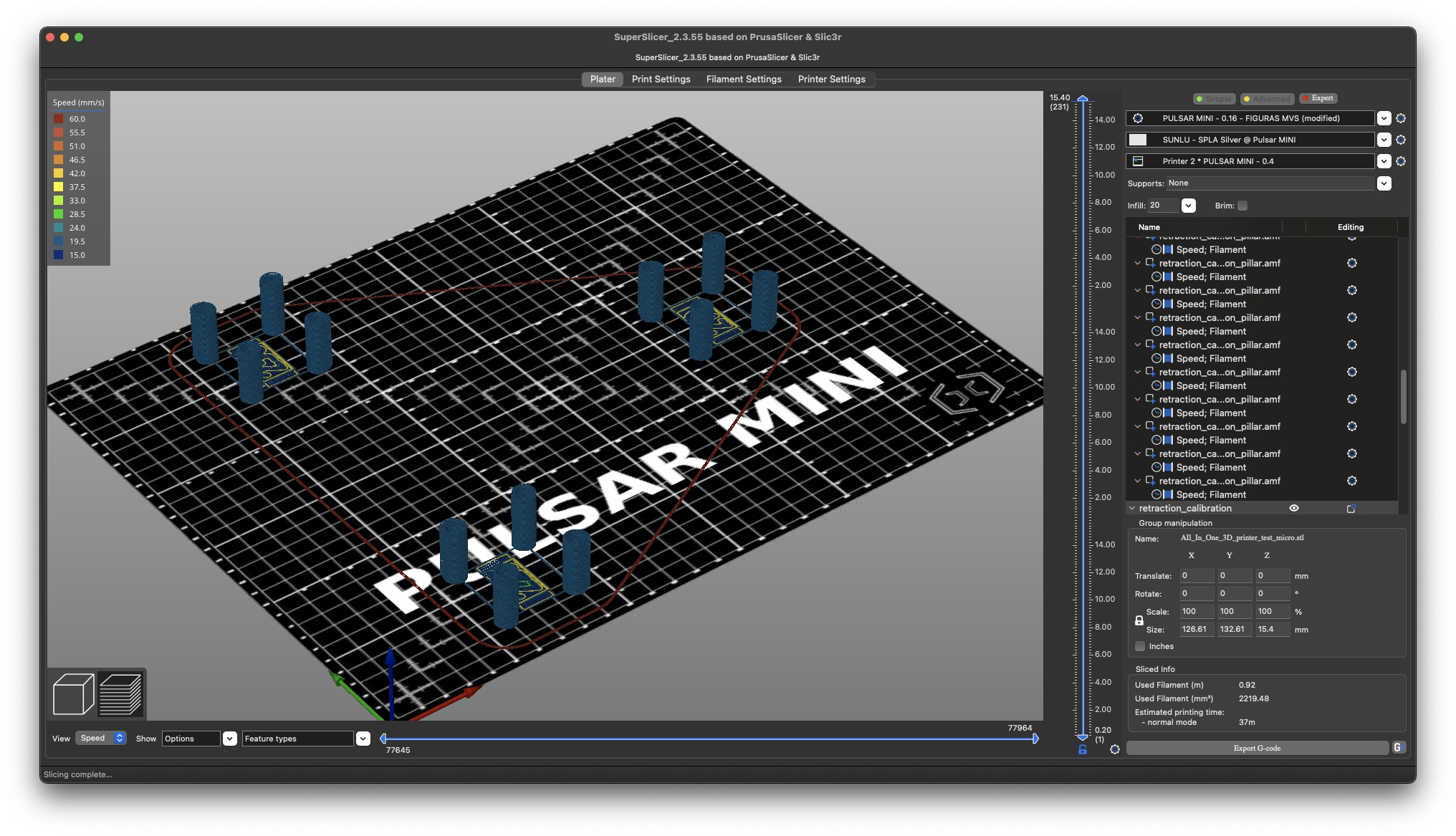This screenshot has height=836, width=1456.
Task: Click white filament color swatch
Action: click(x=1138, y=140)
